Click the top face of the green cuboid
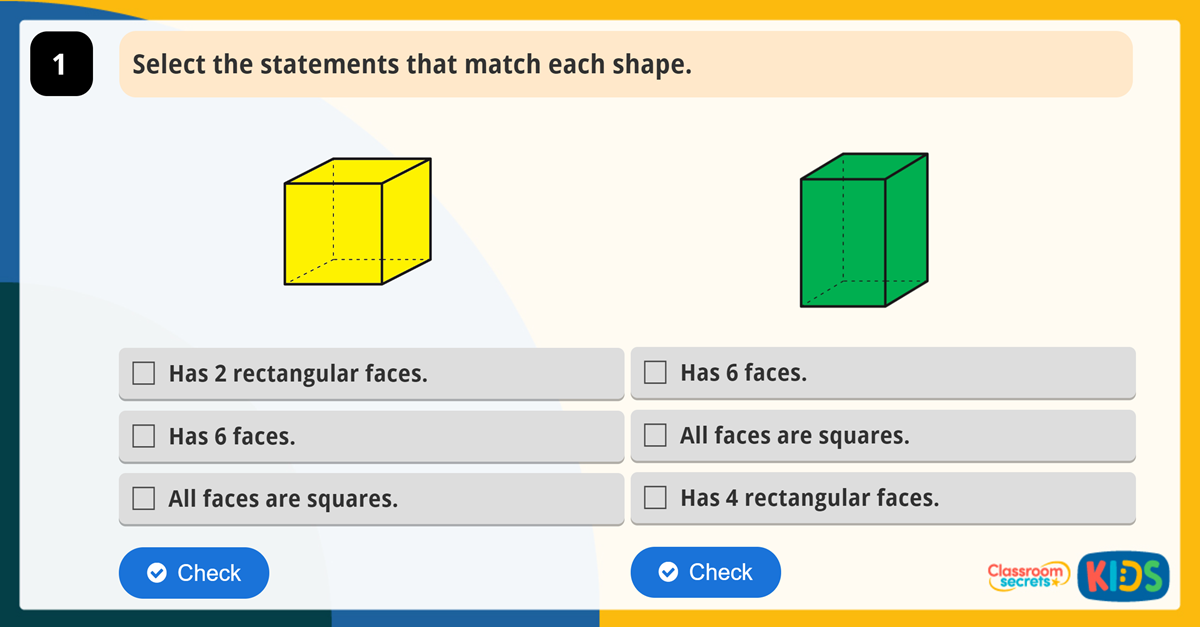Viewport: 1200px width, 627px height. pyautogui.click(x=864, y=166)
